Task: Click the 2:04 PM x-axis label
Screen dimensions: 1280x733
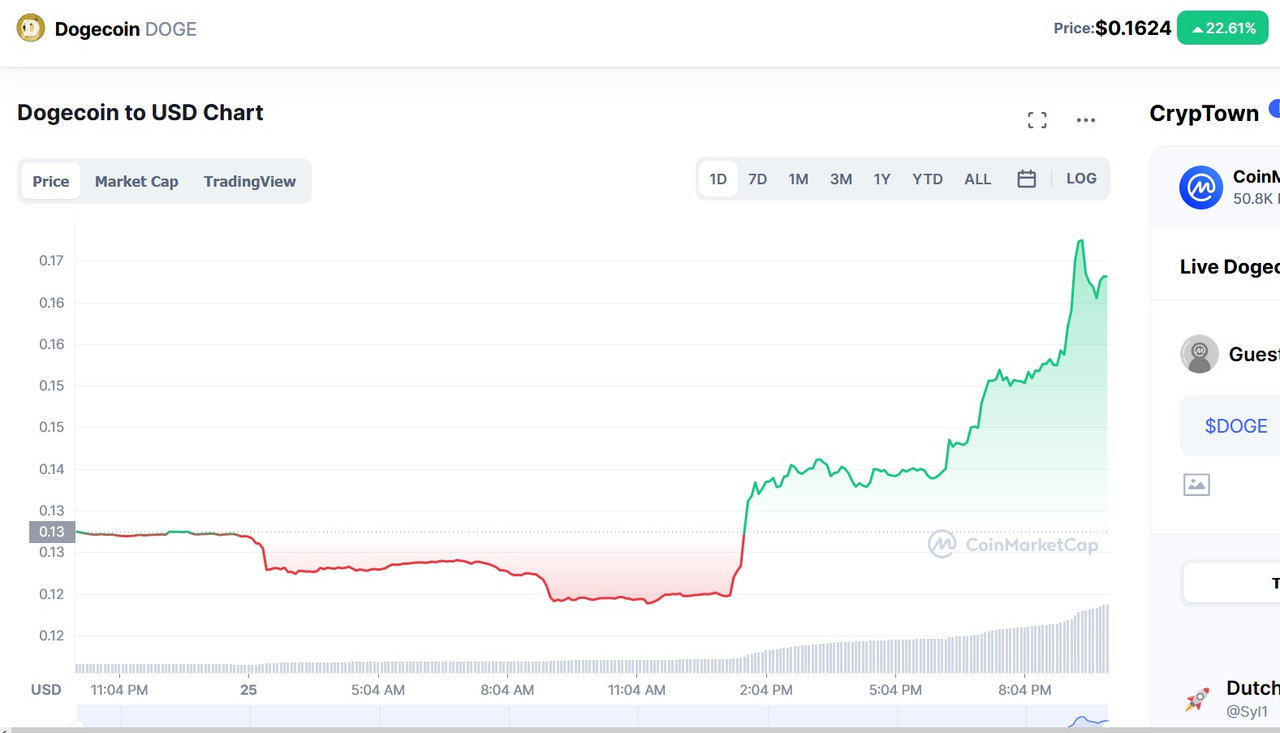Action: (766, 690)
